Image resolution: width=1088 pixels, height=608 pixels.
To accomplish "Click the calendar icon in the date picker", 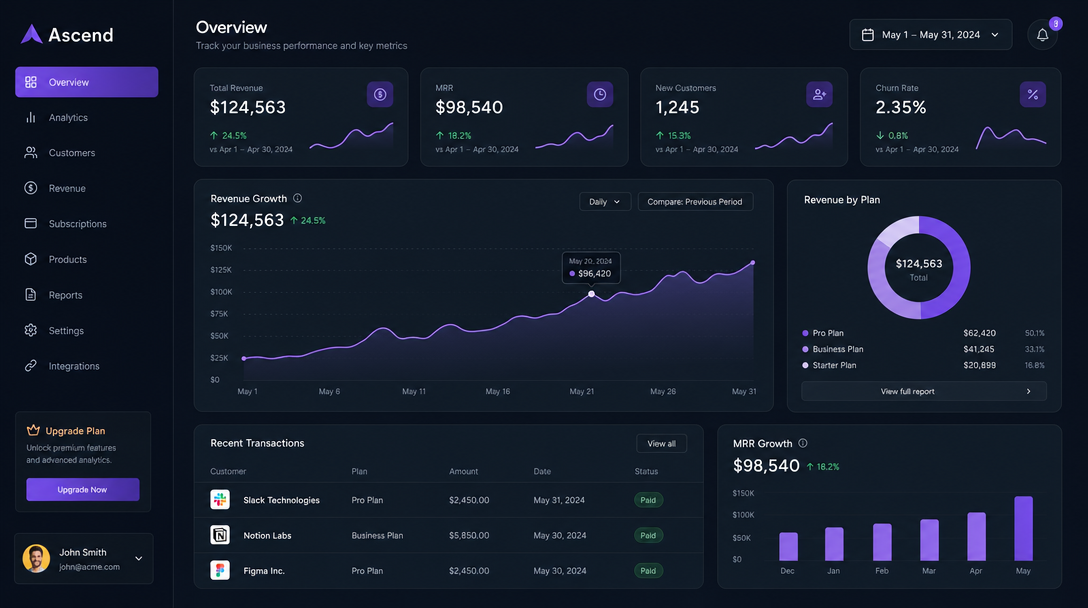I will click(x=867, y=33).
